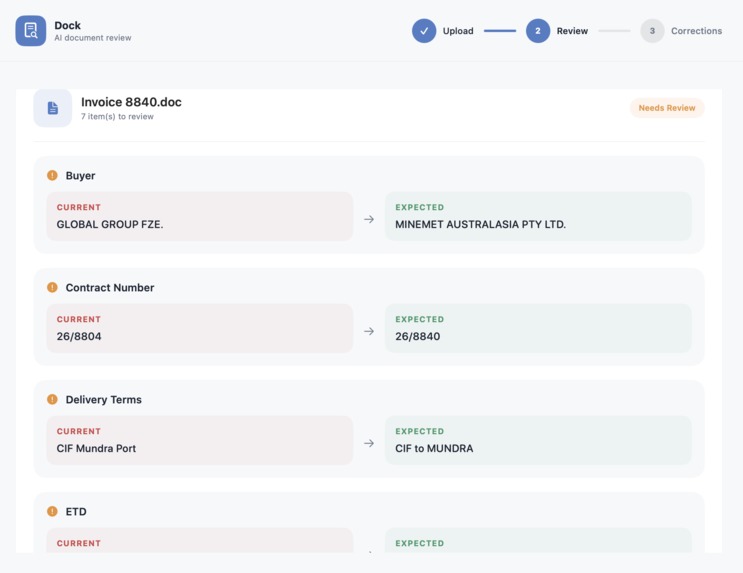The image size is (743, 573).
Task: Go to the Upload step label
Action: tap(458, 31)
